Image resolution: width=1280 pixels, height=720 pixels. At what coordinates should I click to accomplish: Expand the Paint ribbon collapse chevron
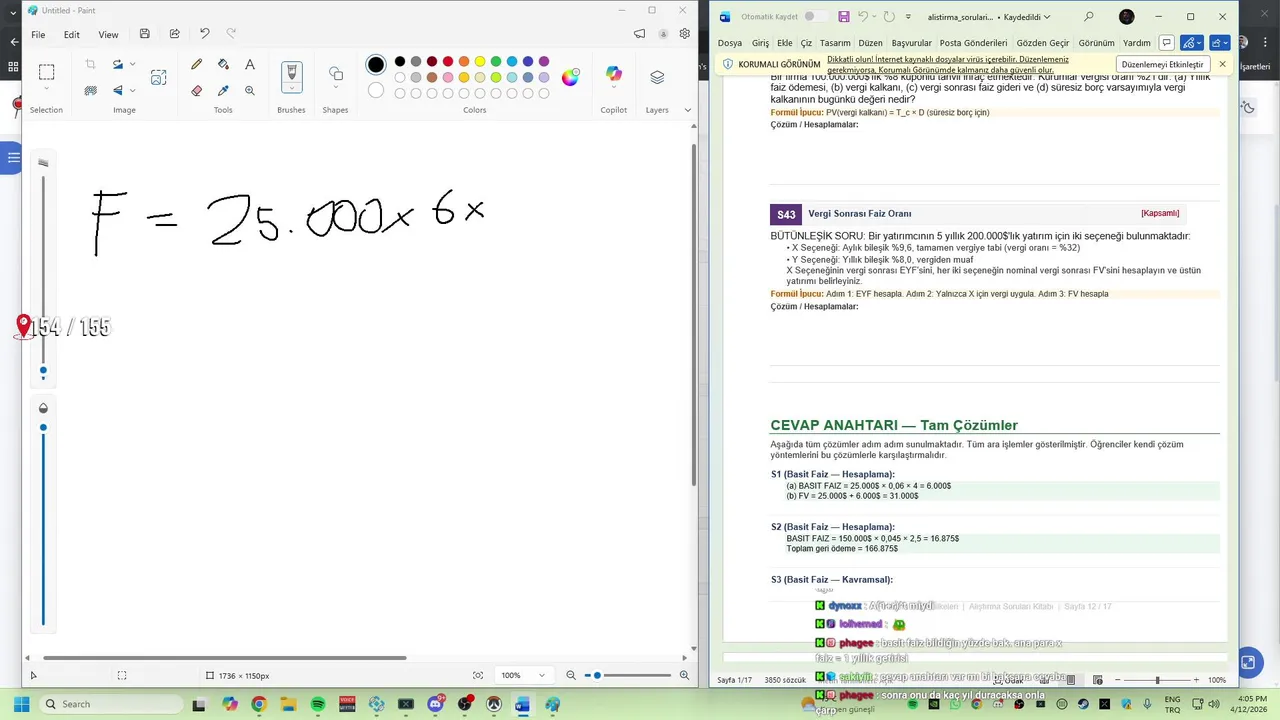[688, 110]
